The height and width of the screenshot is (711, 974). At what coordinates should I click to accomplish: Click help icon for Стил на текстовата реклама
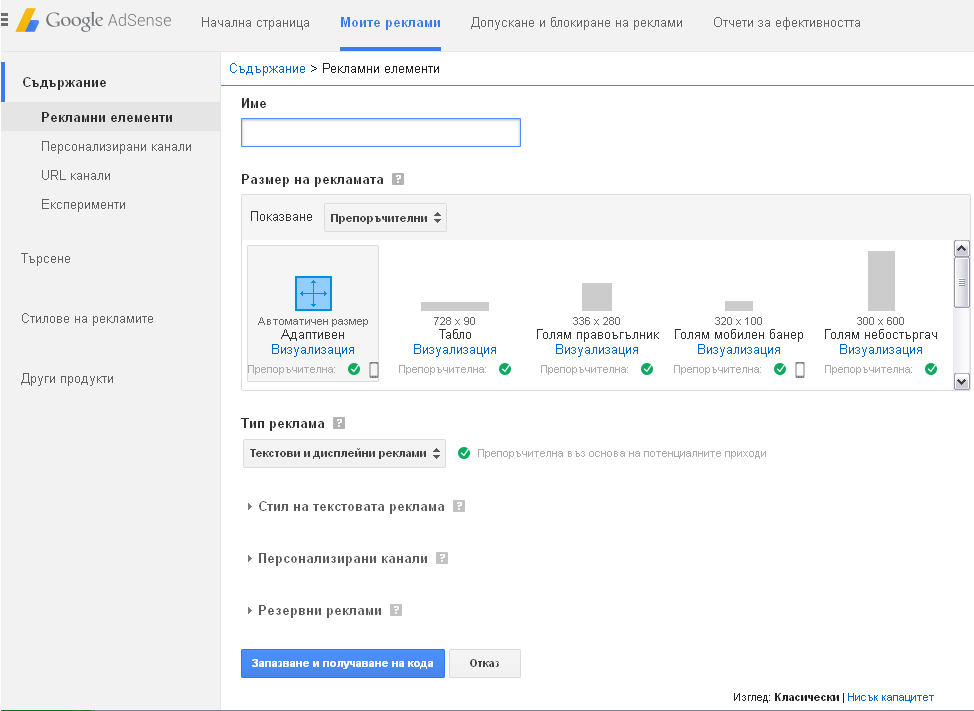(459, 506)
